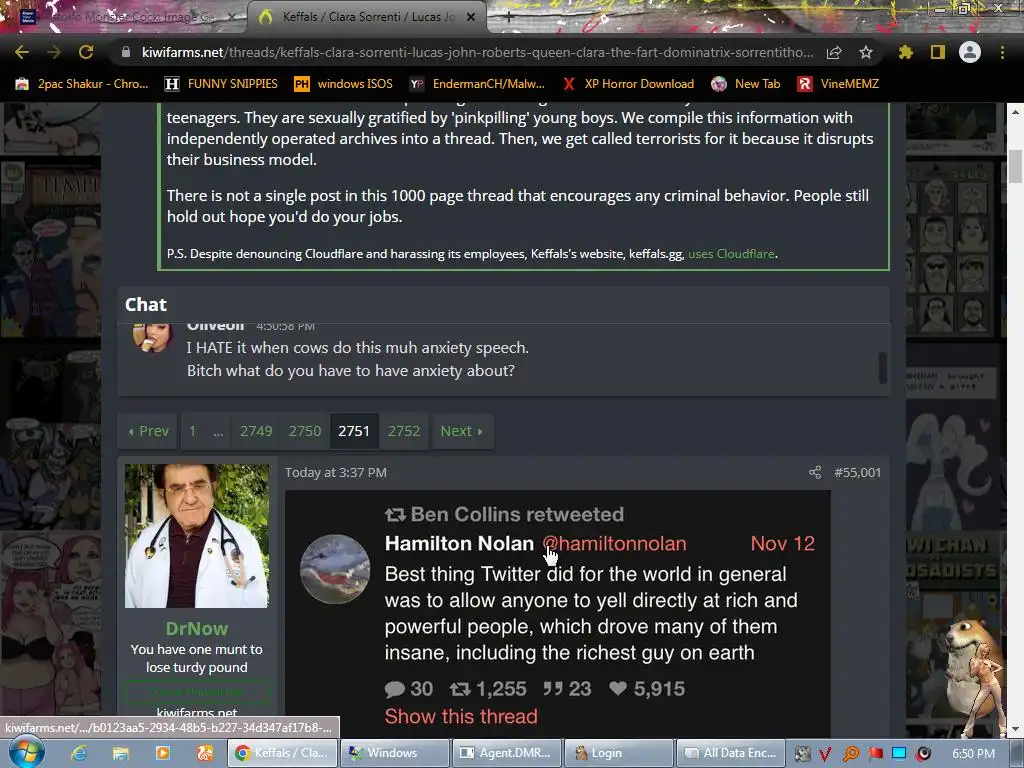The image size is (1024, 768).
Task: Open the DrNow username link
Action: tap(197, 628)
